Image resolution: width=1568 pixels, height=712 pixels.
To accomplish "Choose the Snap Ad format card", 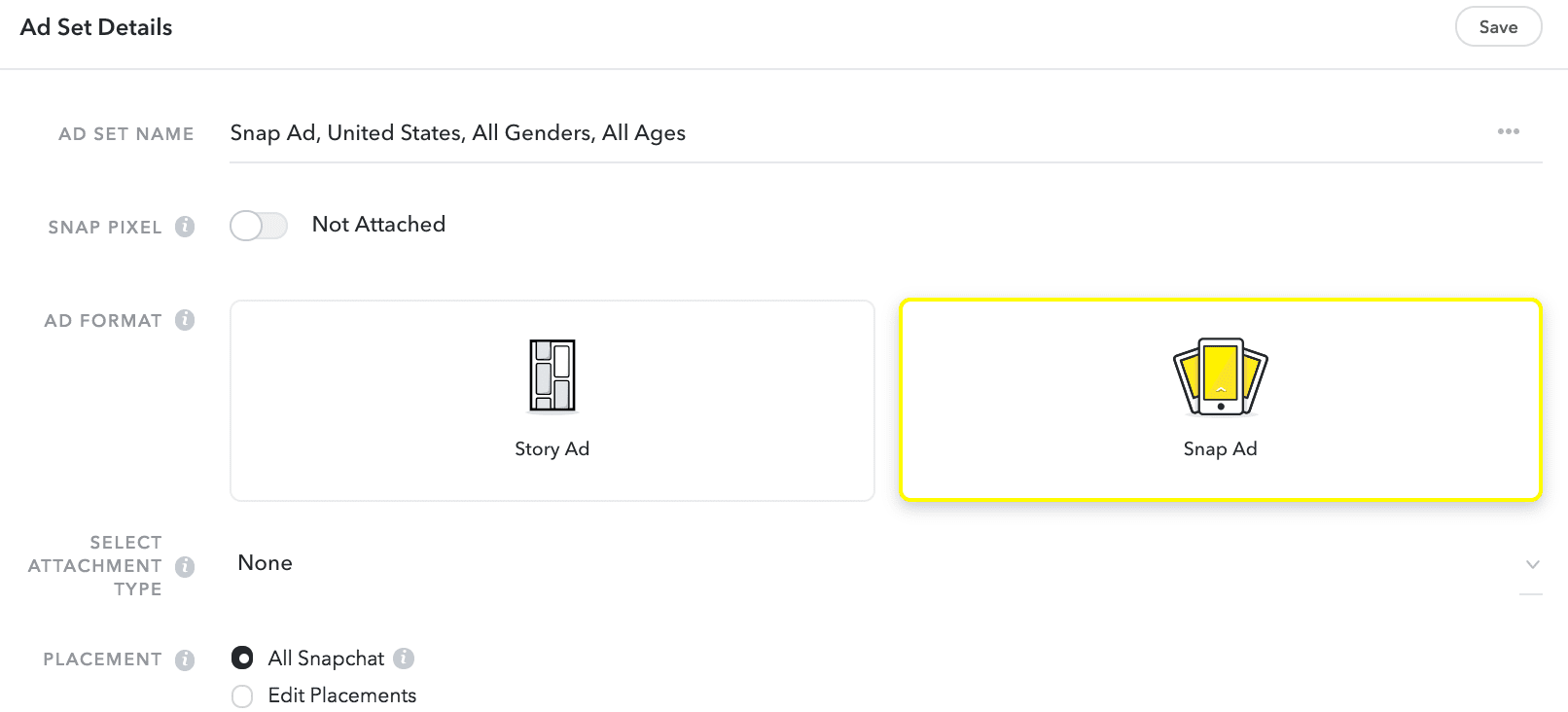I will [x=1221, y=400].
